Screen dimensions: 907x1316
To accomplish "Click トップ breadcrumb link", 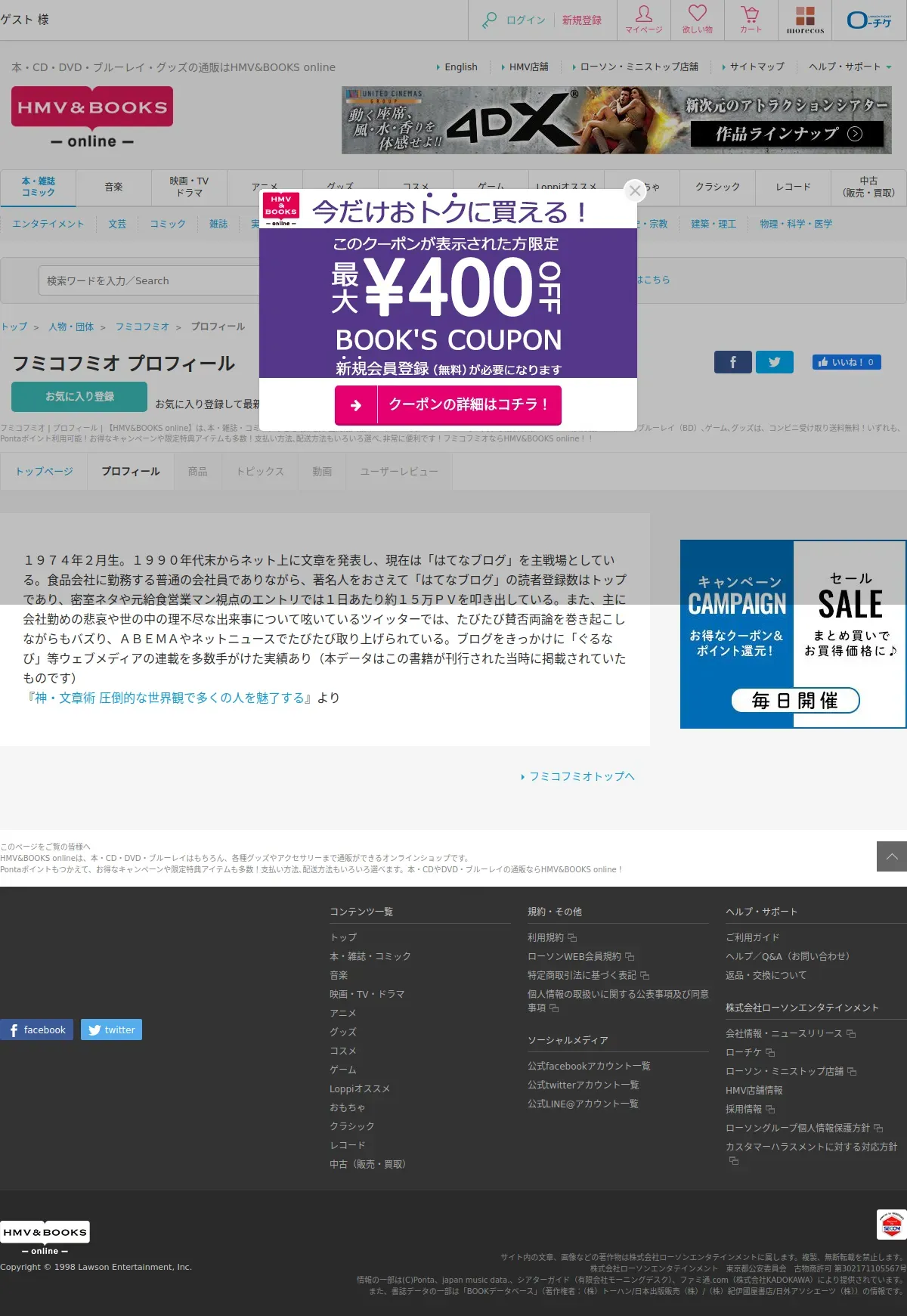I will pyautogui.click(x=14, y=327).
